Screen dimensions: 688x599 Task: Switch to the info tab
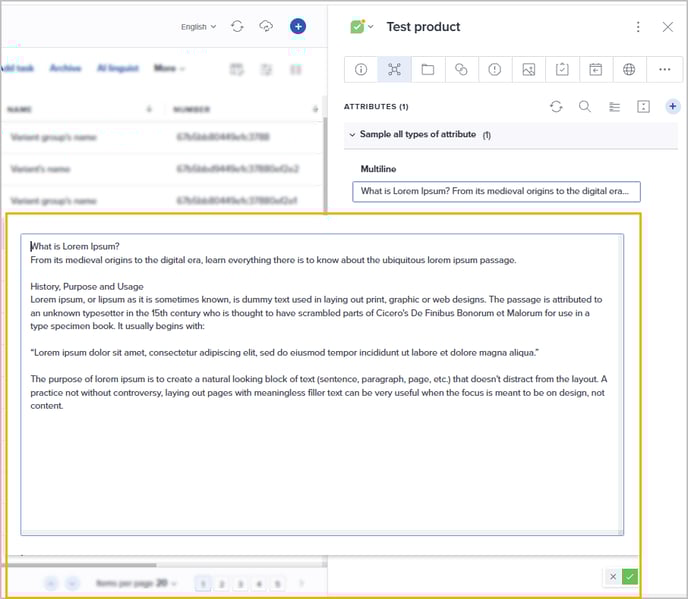click(361, 69)
